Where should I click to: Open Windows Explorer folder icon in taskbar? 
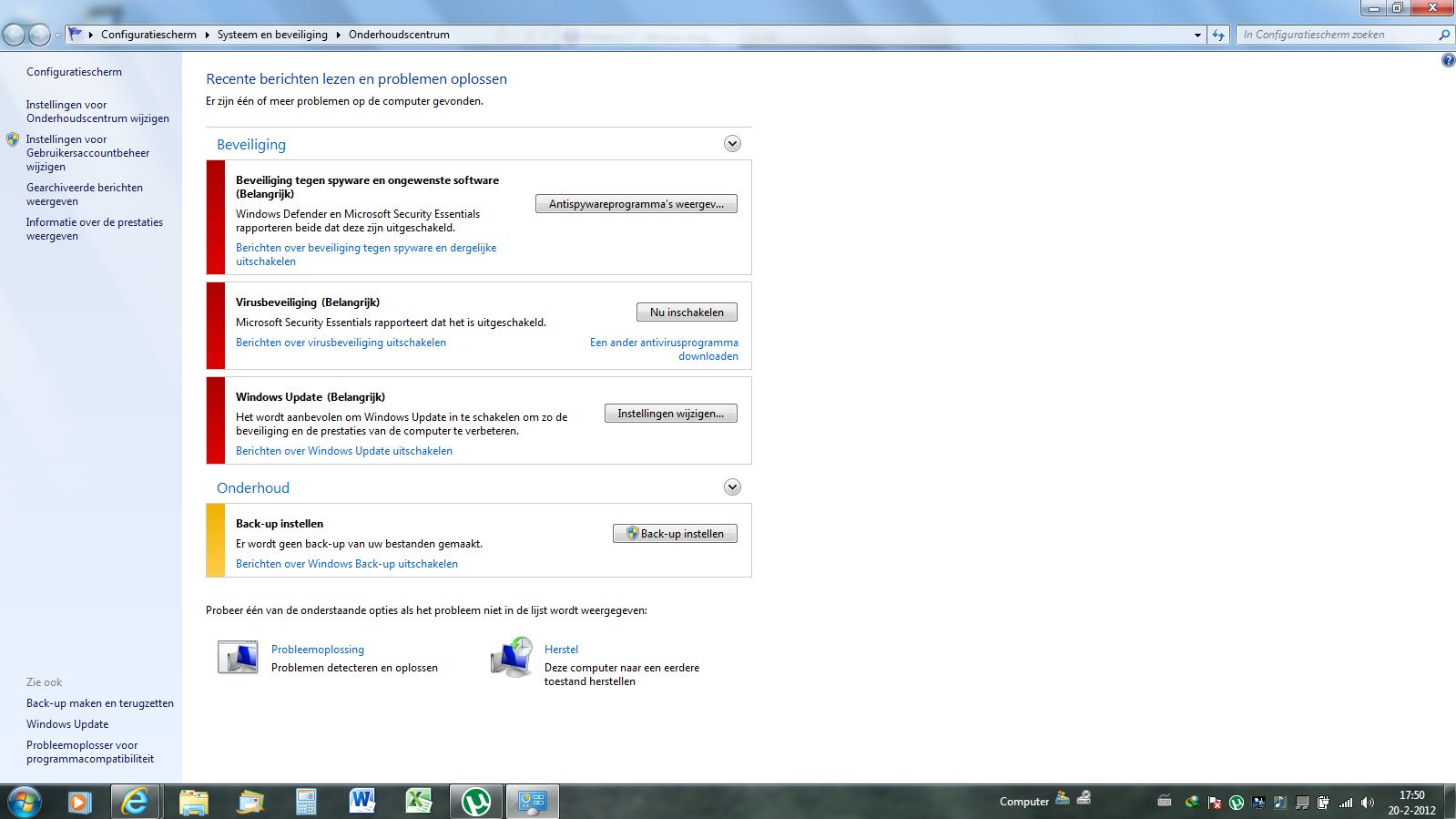point(193,802)
